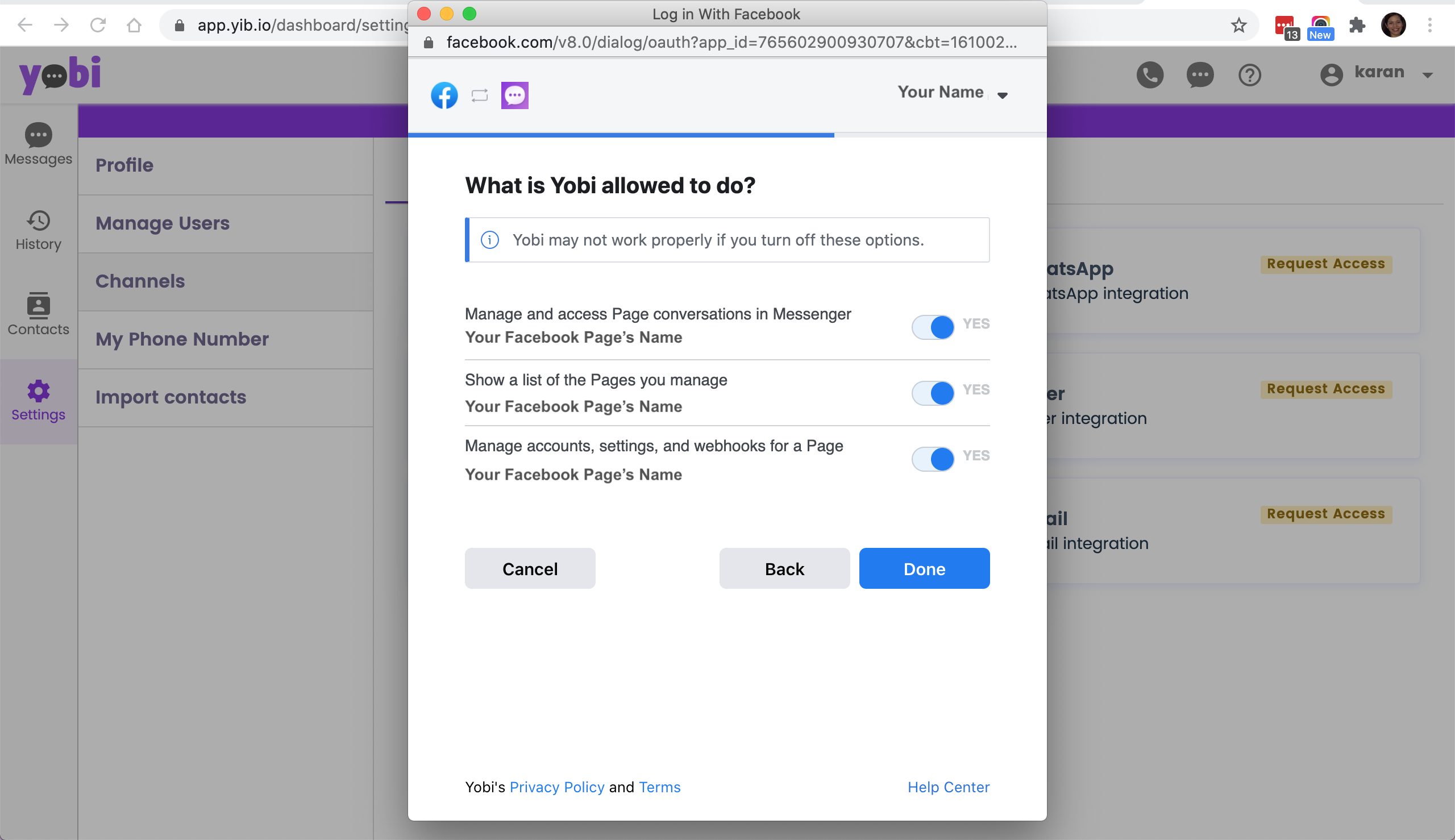Viewport: 1455px width, 840px height.
Task: Open Messages in Yobi sidebar
Action: tap(39, 144)
